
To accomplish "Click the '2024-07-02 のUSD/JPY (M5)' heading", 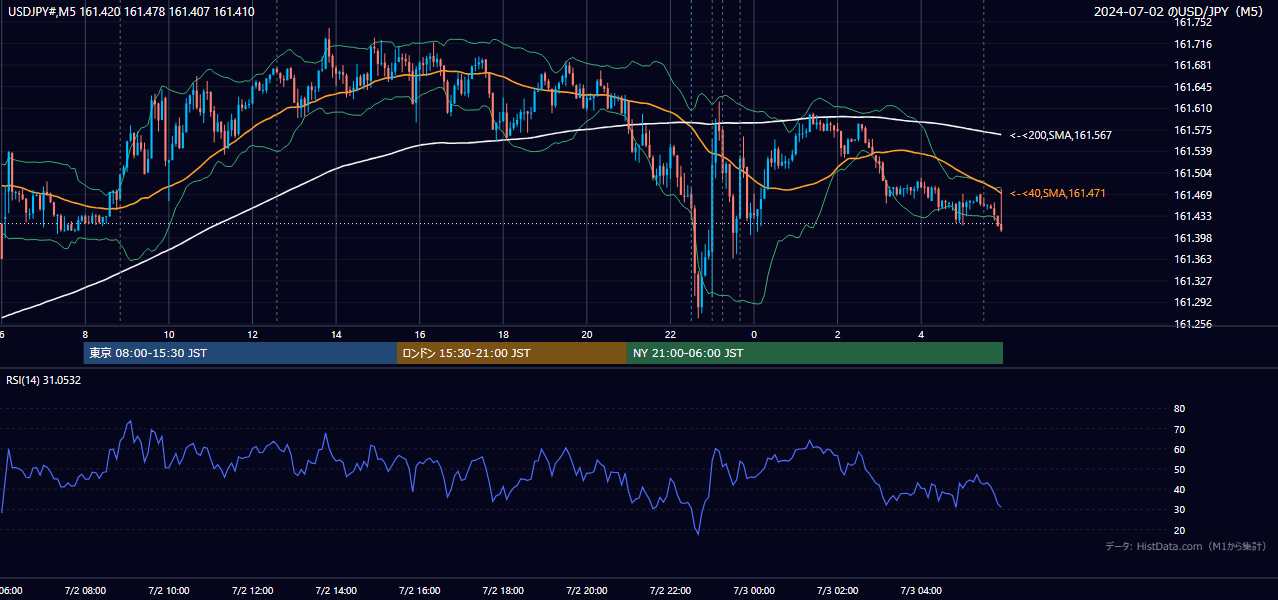I will [1180, 12].
